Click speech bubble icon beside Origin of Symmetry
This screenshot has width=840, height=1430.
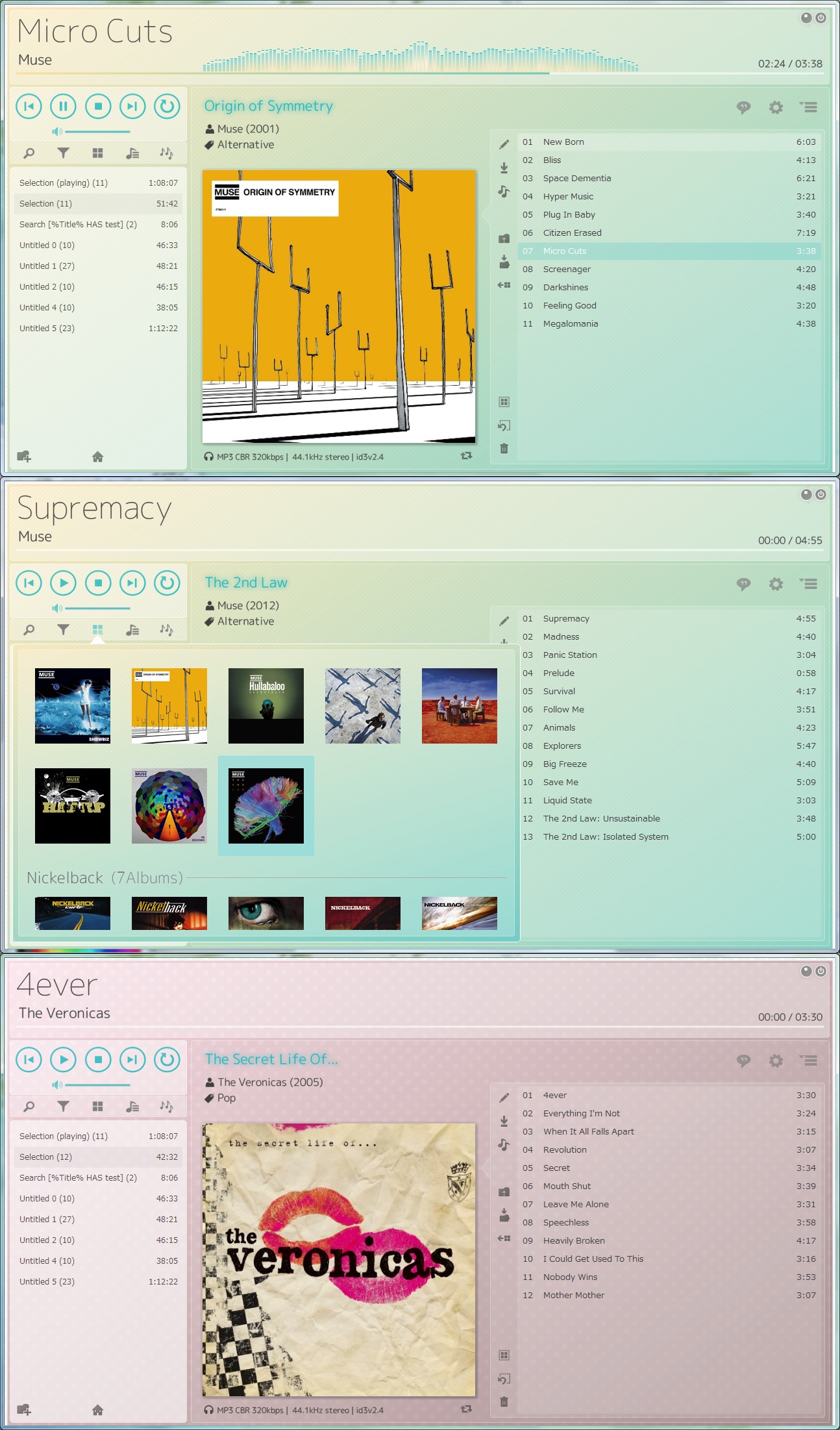743,107
